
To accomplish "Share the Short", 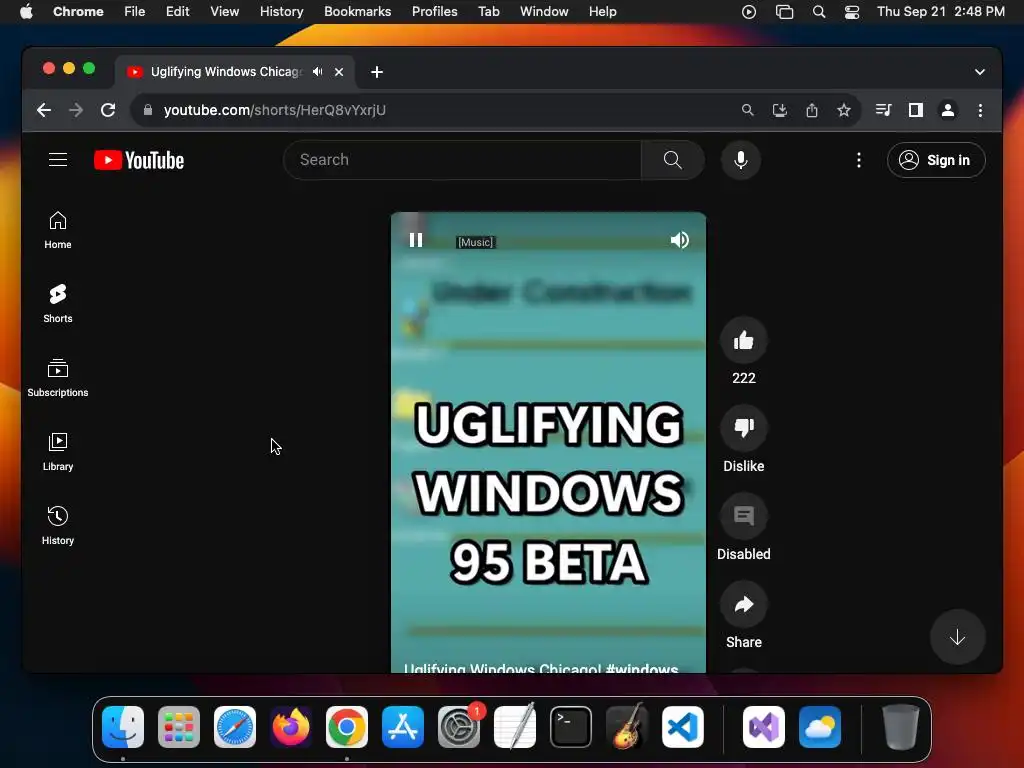I will point(743,604).
